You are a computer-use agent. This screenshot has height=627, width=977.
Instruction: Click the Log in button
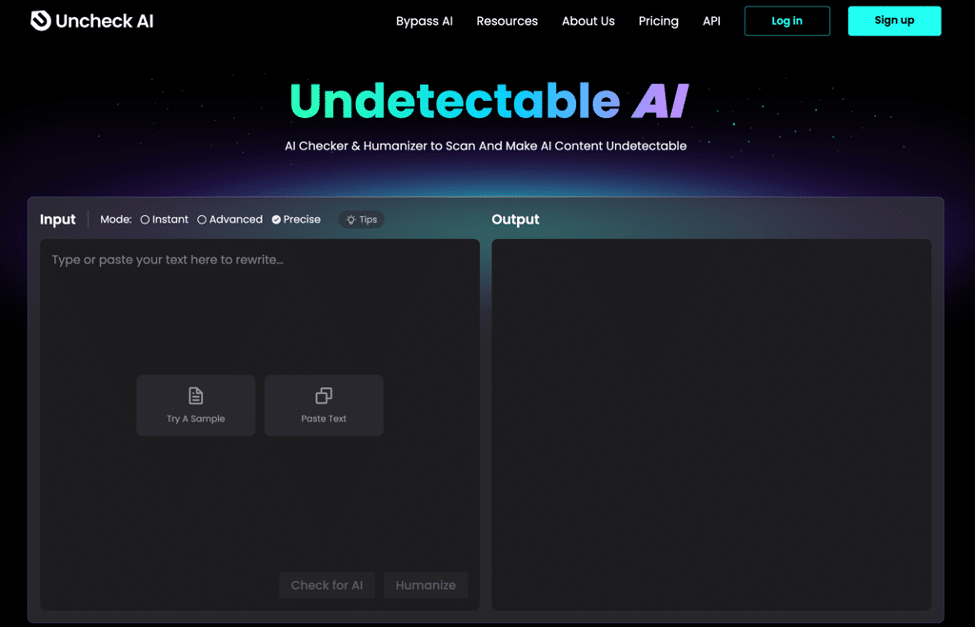point(787,20)
